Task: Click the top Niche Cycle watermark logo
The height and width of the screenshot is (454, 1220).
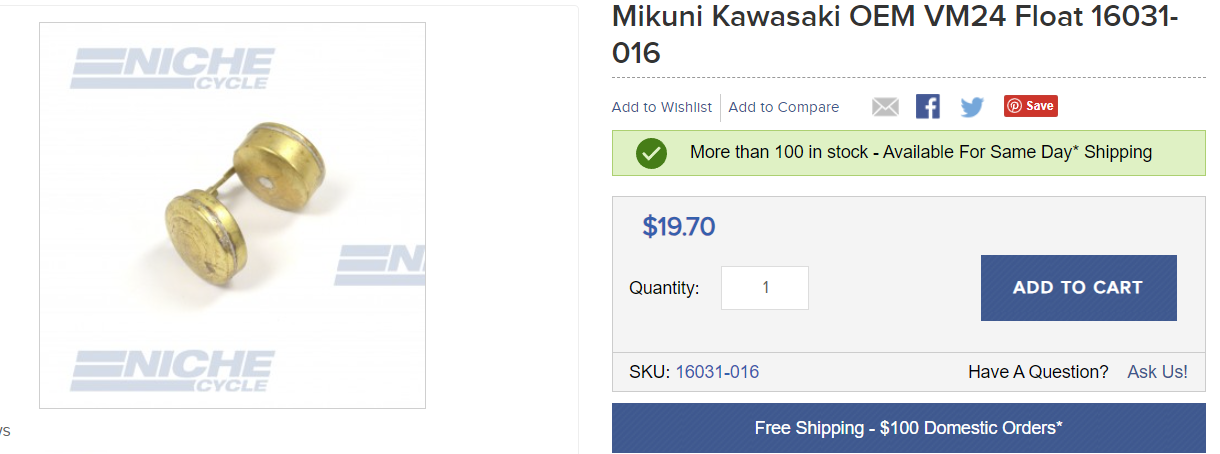Action: (172, 70)
